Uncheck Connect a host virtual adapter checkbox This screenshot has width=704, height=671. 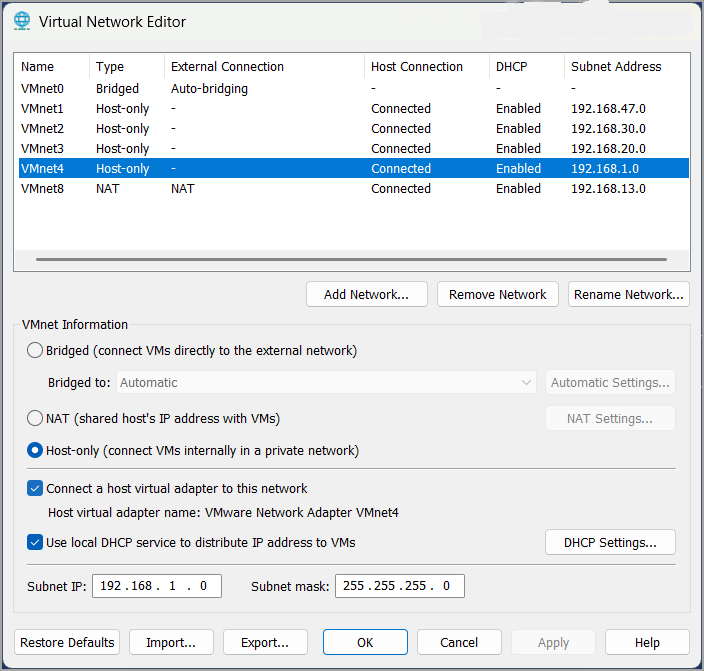[x=35, y=488]
